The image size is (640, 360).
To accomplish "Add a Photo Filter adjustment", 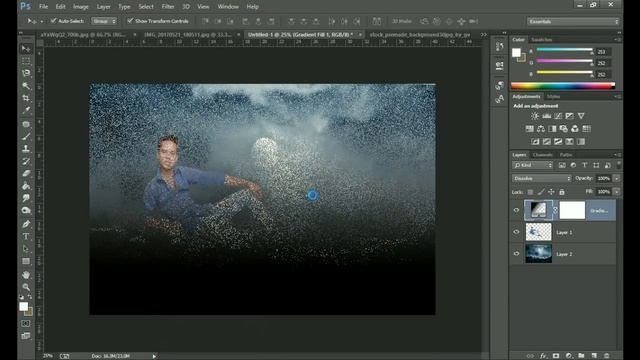I will coord(564,129).
